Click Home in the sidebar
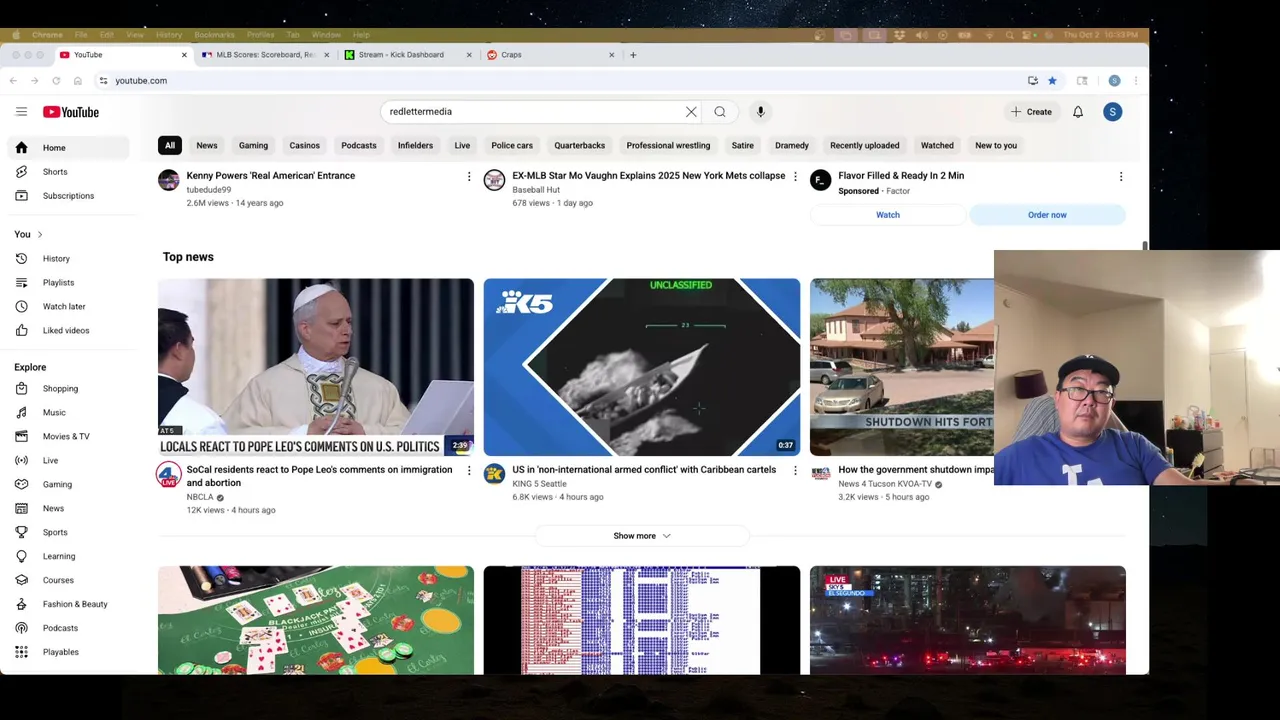This screenshot has width=1280, height=720. pos(68,148)
